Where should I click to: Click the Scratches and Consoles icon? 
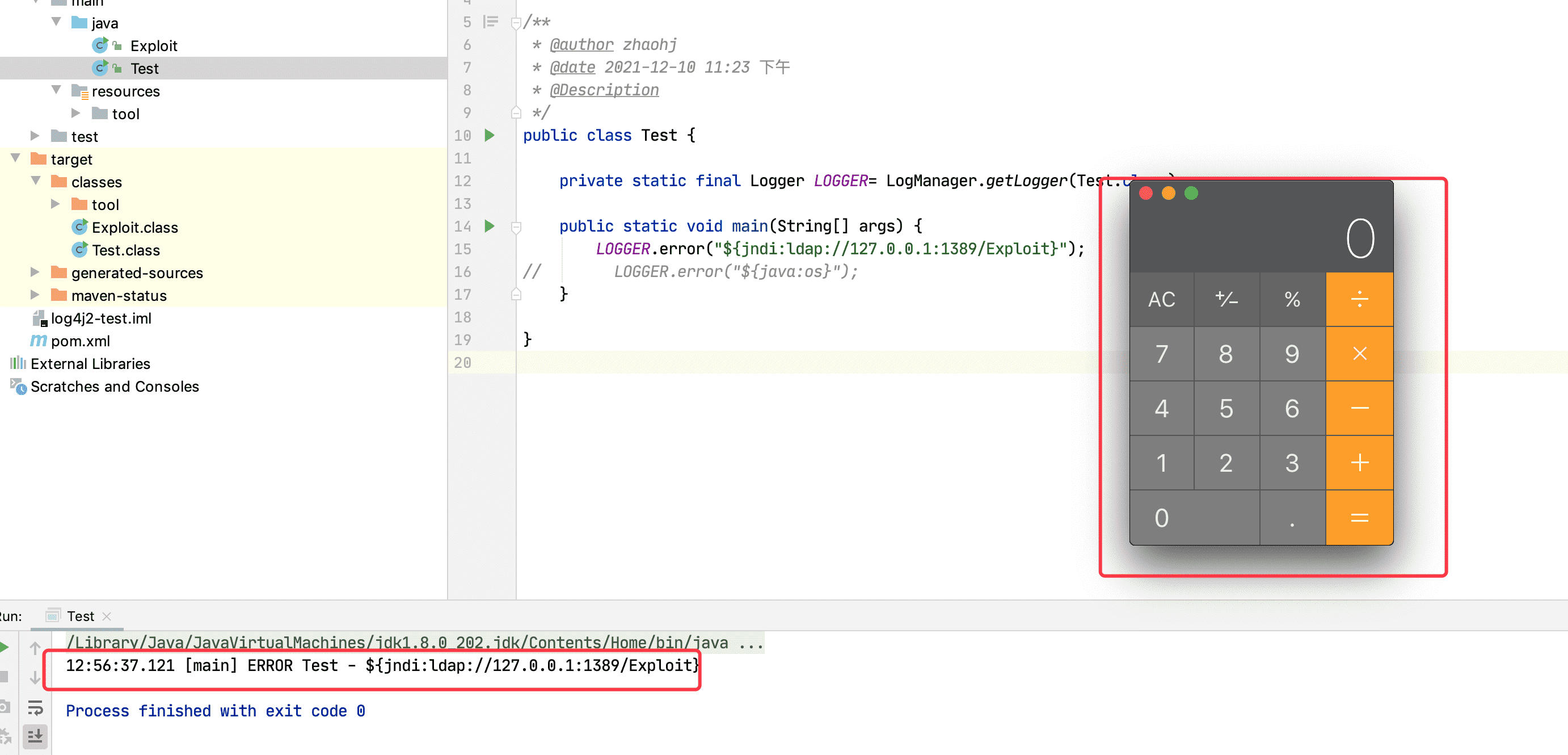(18, 387)
